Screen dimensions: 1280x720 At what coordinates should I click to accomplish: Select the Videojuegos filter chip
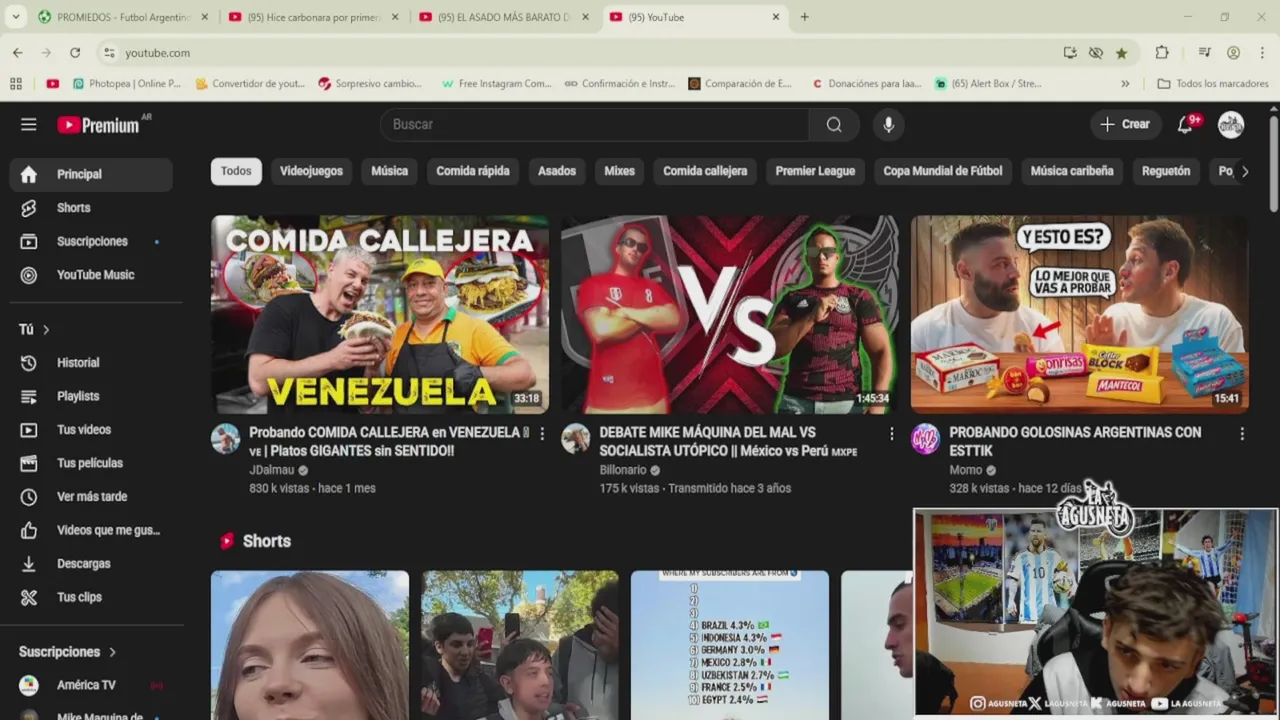311,171
